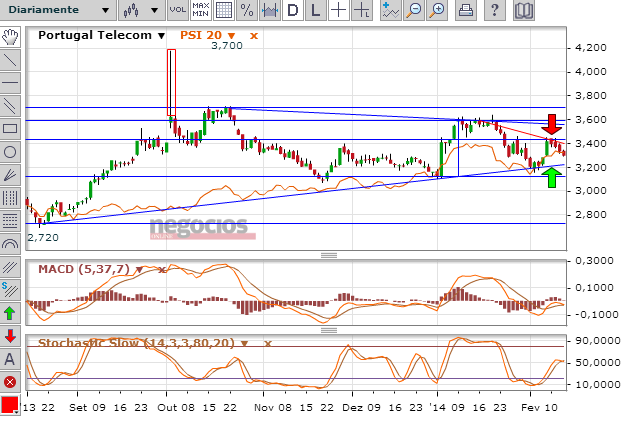
Task: Click the area comparison chart icon
Action: [x=270, y=10]
